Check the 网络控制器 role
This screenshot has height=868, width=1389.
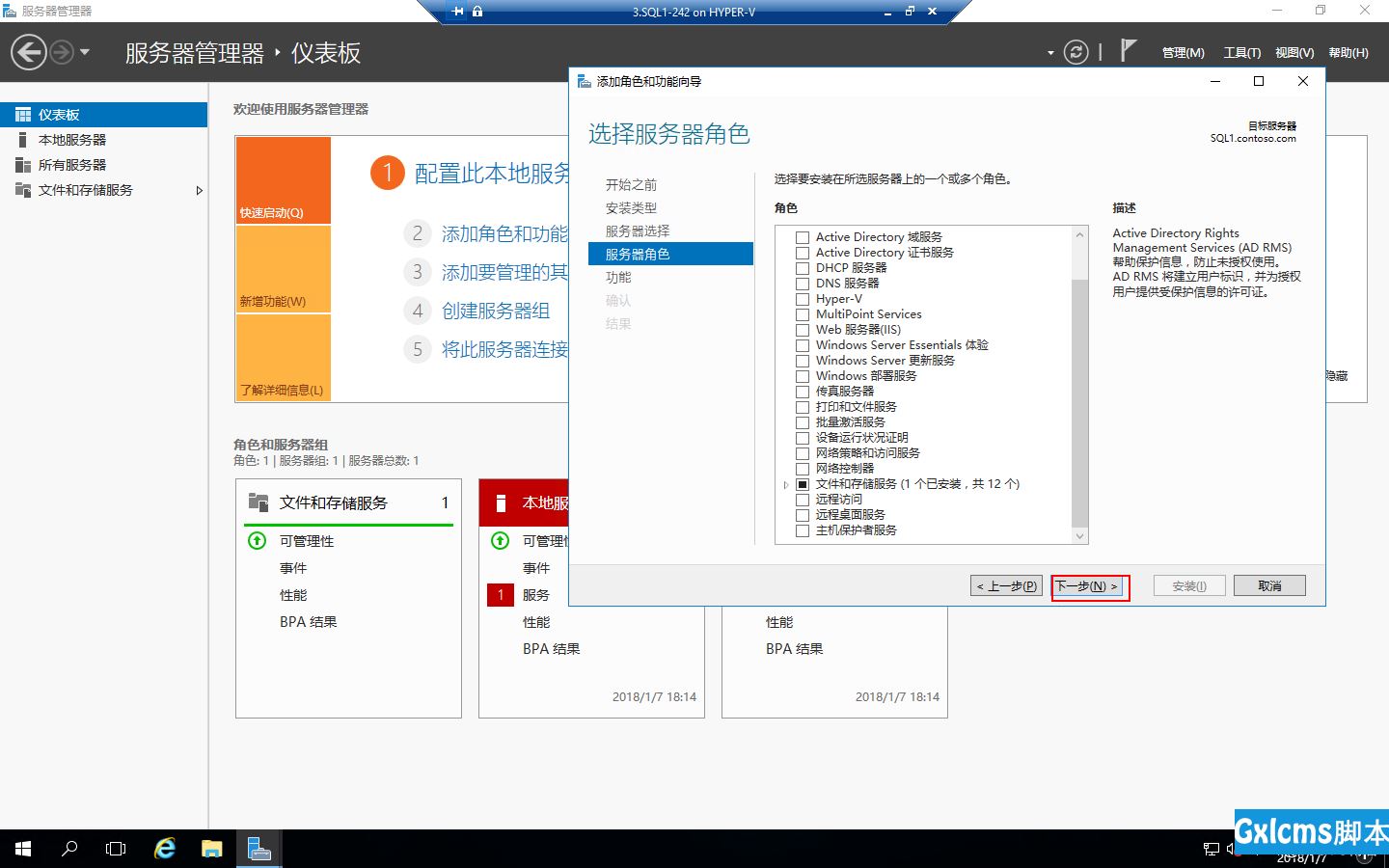803,469
